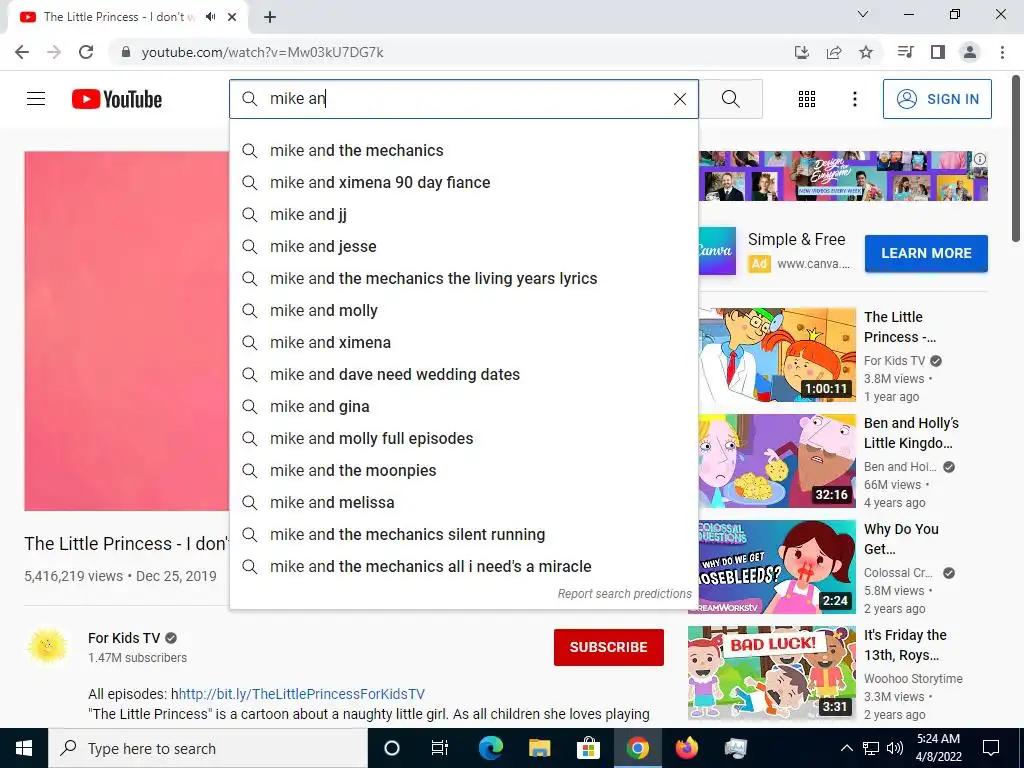This screenshot has height=768, width=1024.
Task: Go forward with the browser forward arrow
Action: point(54,52)
